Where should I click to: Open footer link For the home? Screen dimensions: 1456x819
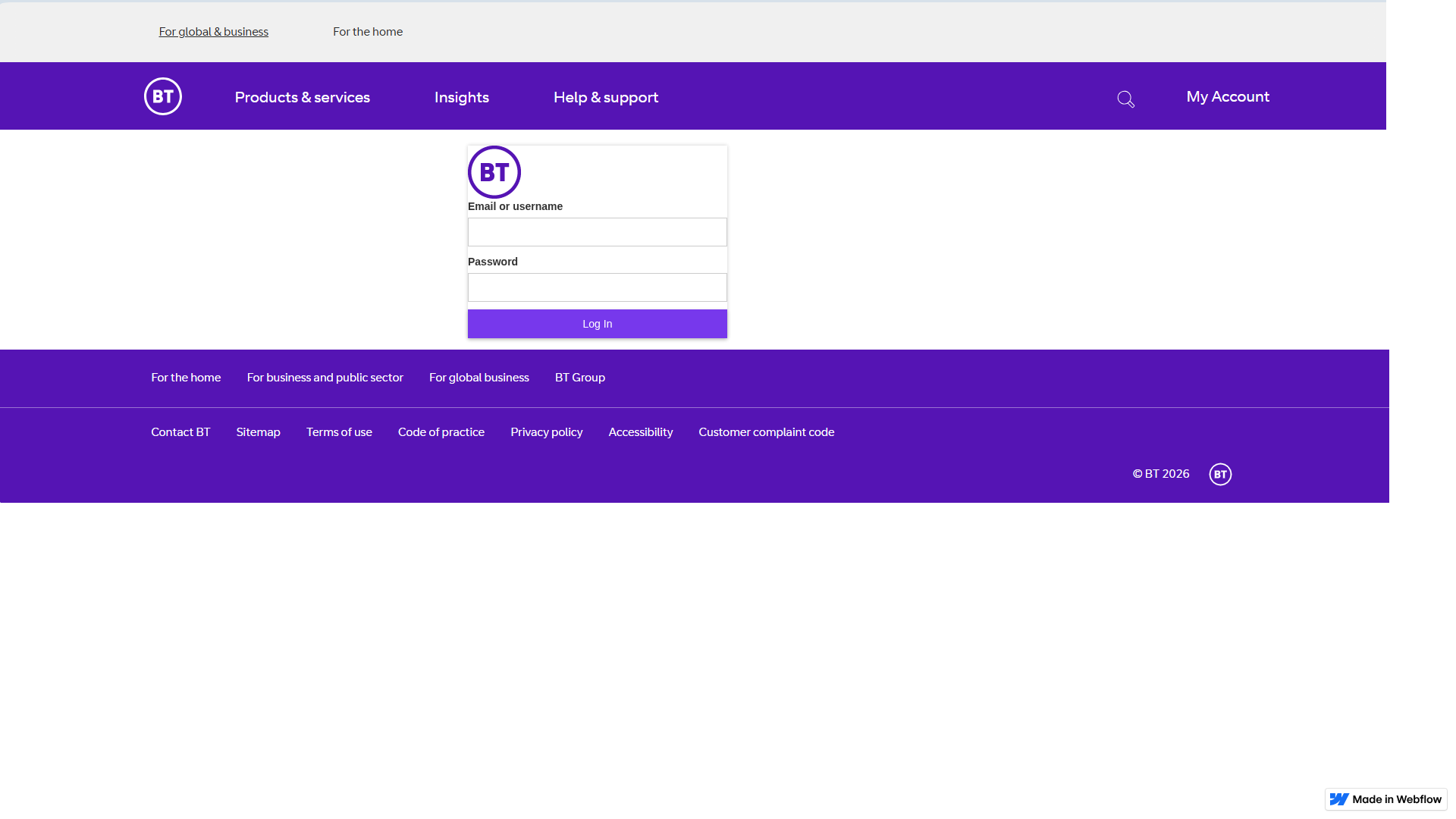186,377
